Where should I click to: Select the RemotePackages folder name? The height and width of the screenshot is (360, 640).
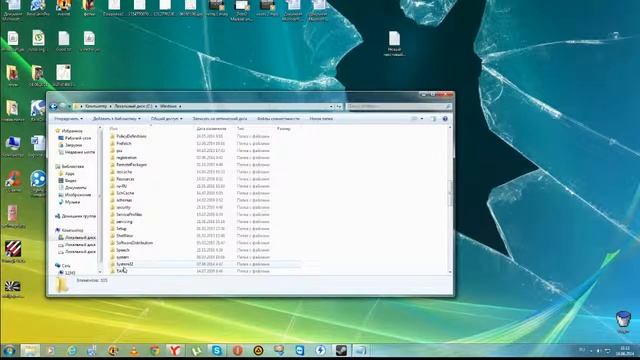point(131,165)
